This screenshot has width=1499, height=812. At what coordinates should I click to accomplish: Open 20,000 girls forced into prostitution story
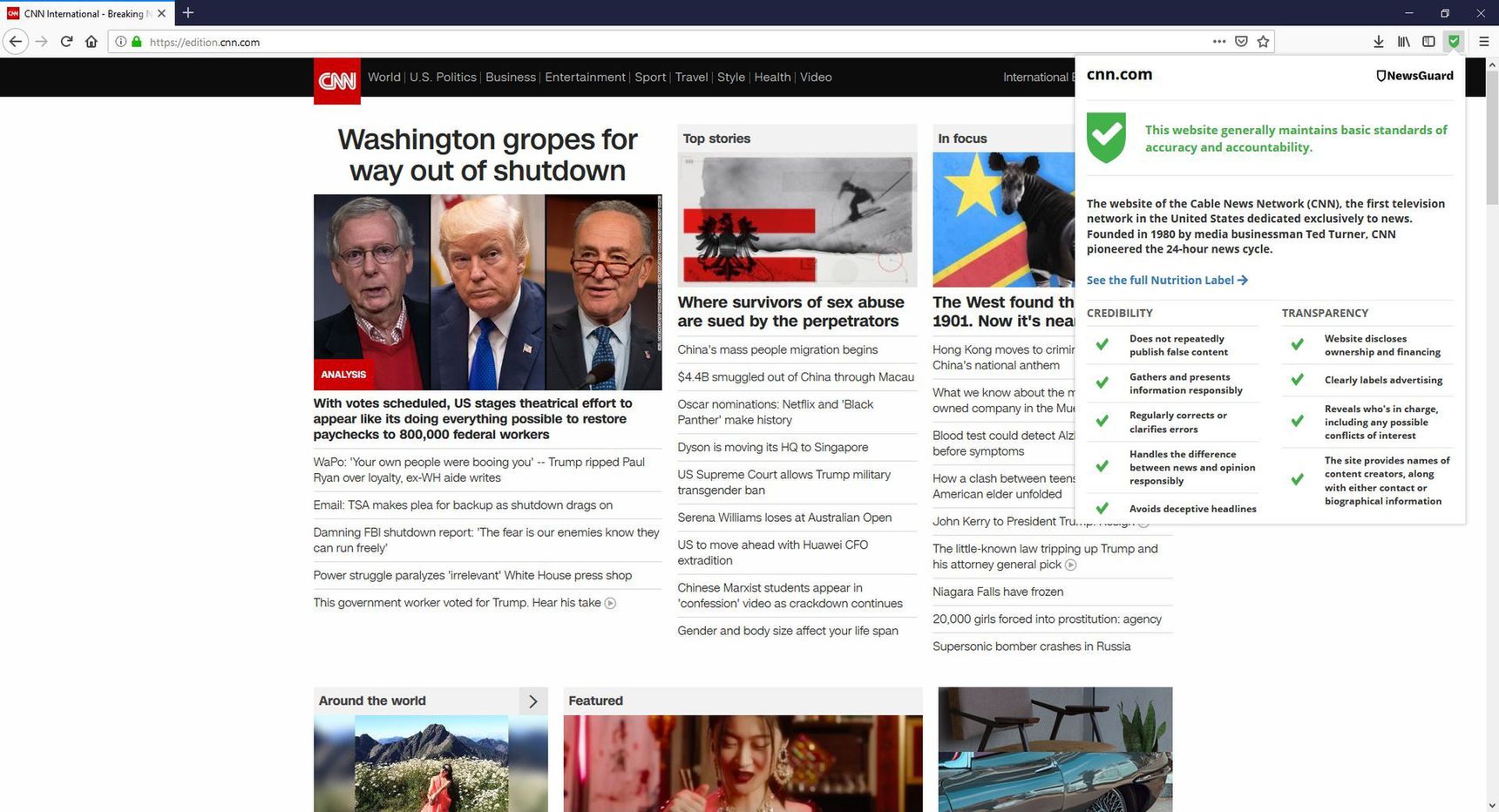click(1047, 619)
